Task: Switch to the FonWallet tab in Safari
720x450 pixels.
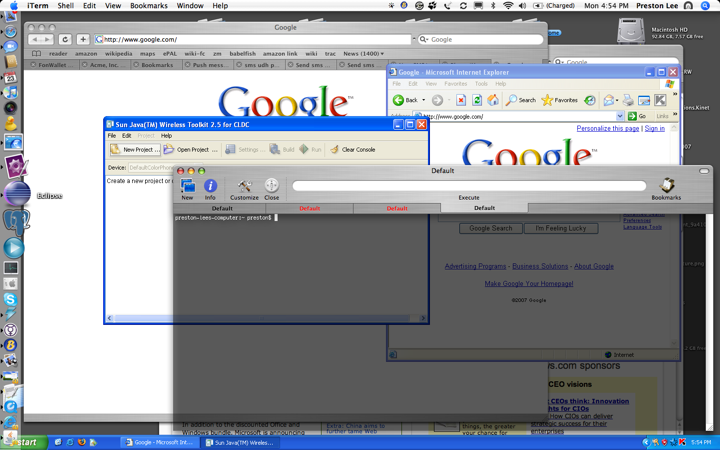Action: click(x=52, y=65)
